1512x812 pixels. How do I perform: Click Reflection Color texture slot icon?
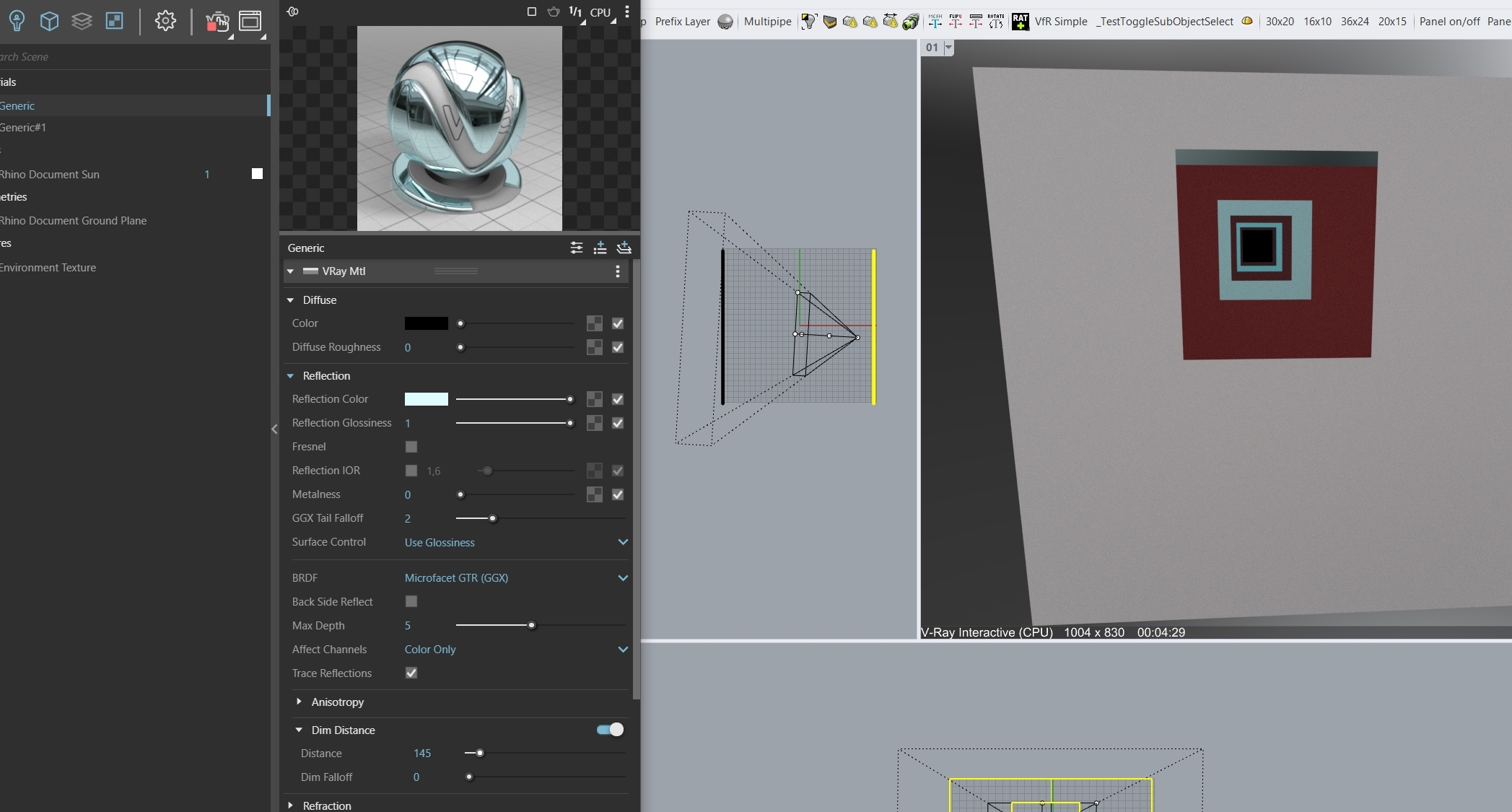(594, 399)
